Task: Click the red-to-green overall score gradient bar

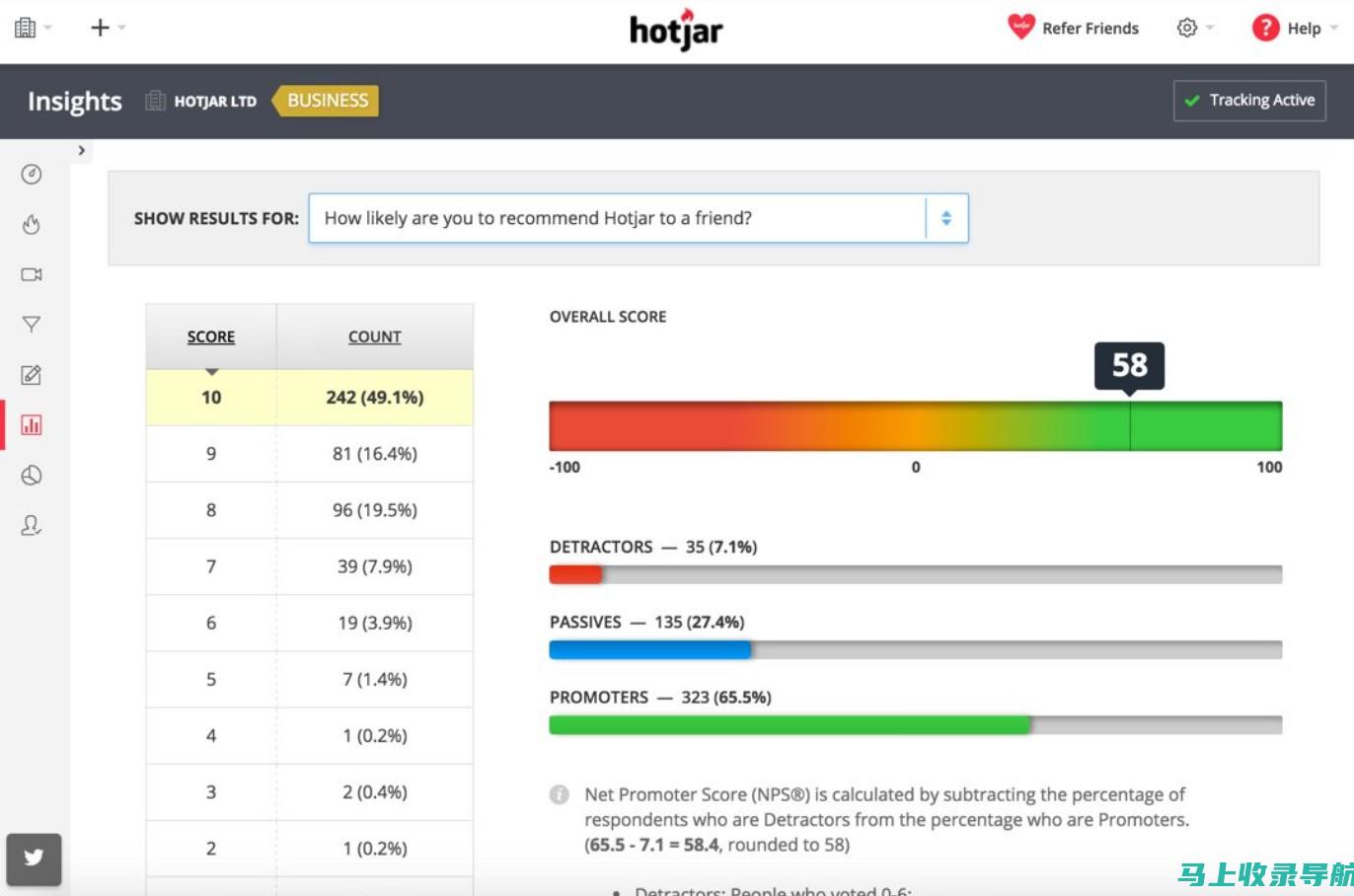Action: click(x=916, y=426)
